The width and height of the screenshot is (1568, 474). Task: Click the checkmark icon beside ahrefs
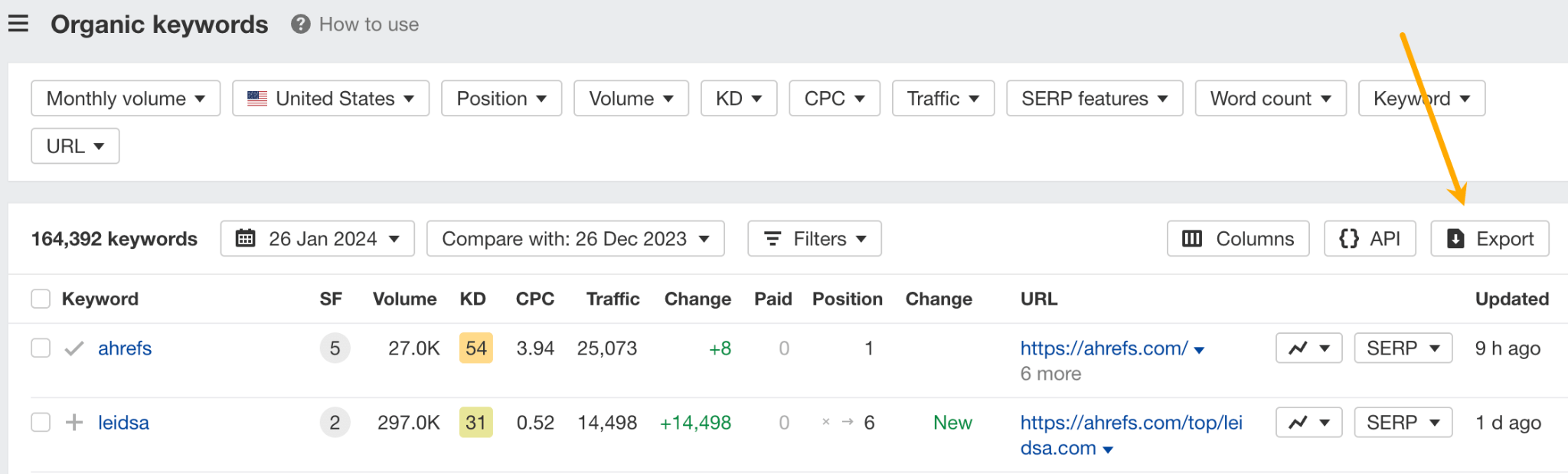pos(73,348)
